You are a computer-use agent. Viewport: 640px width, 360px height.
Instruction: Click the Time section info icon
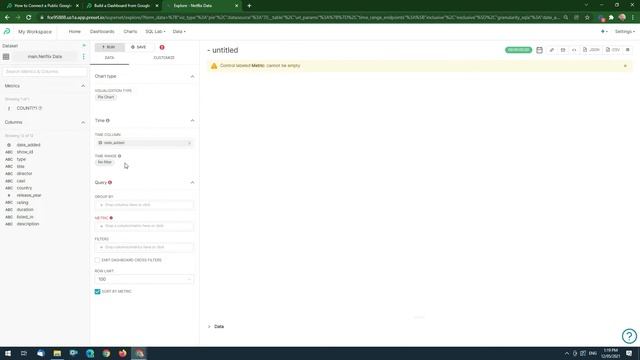click(108, 120)
